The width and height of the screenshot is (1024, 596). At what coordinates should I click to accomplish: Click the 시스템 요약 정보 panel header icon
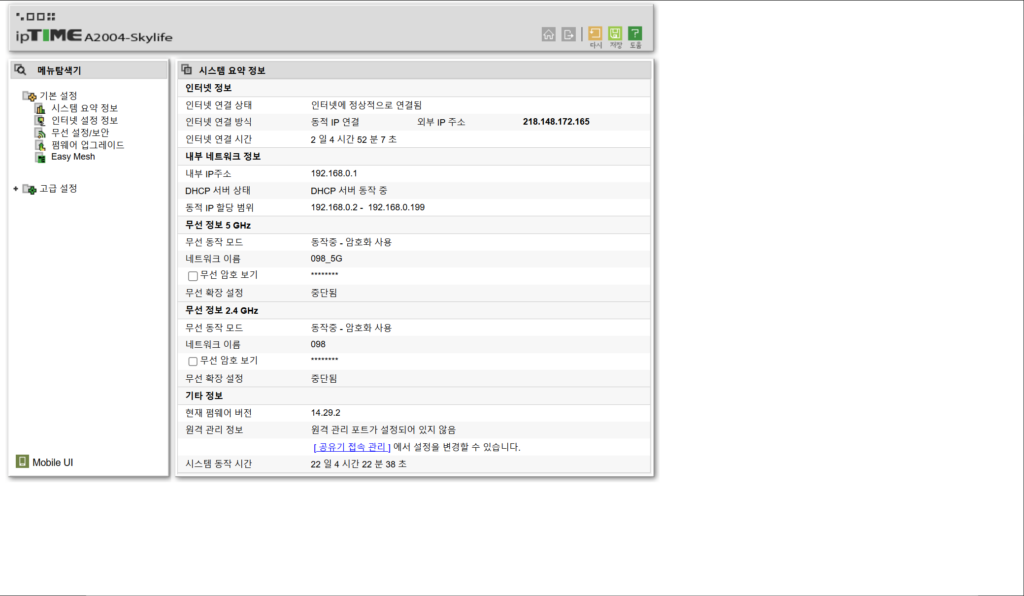point(187,70)
